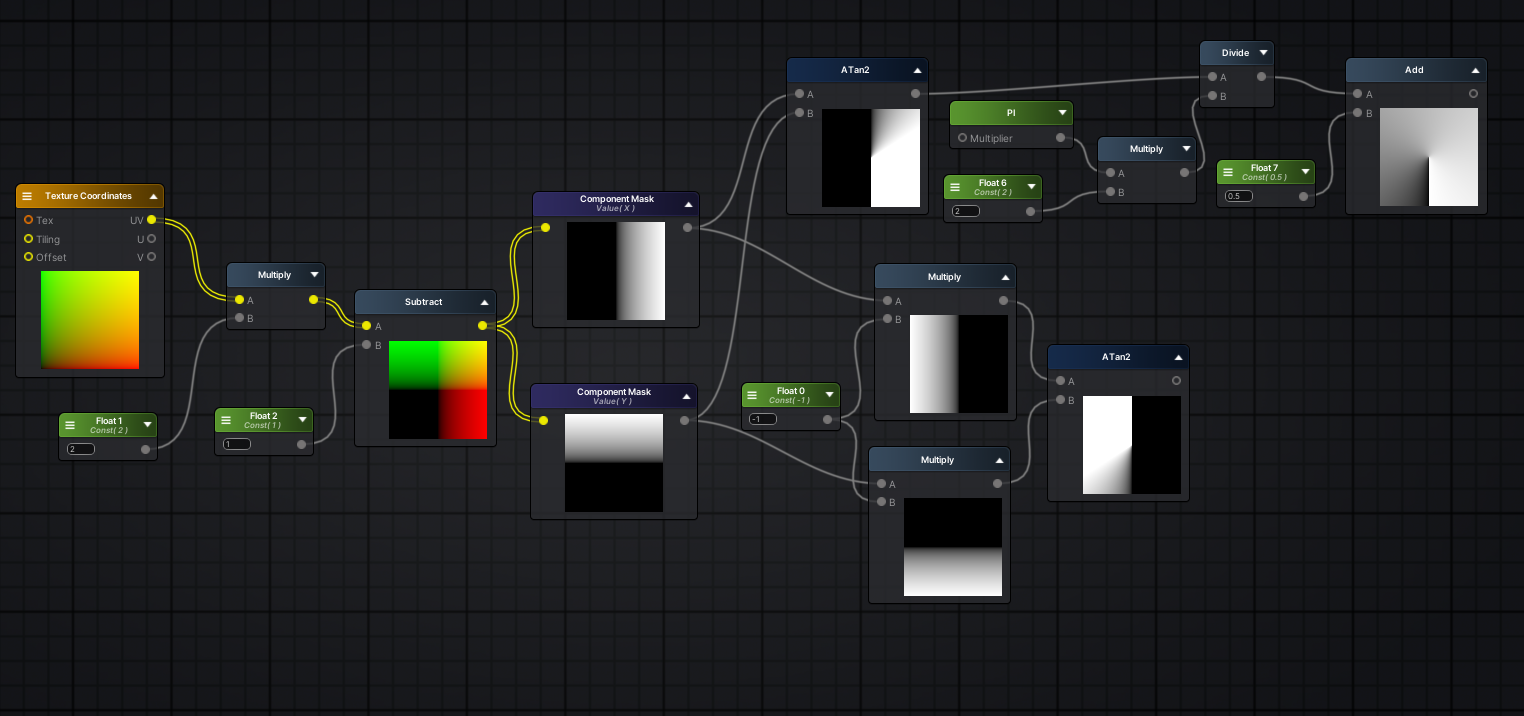Screen dimensions: 1524x716
Task: Expand the Float 1 node dropdown arrow
Action: pyautogui.click(x=147, y=425)
